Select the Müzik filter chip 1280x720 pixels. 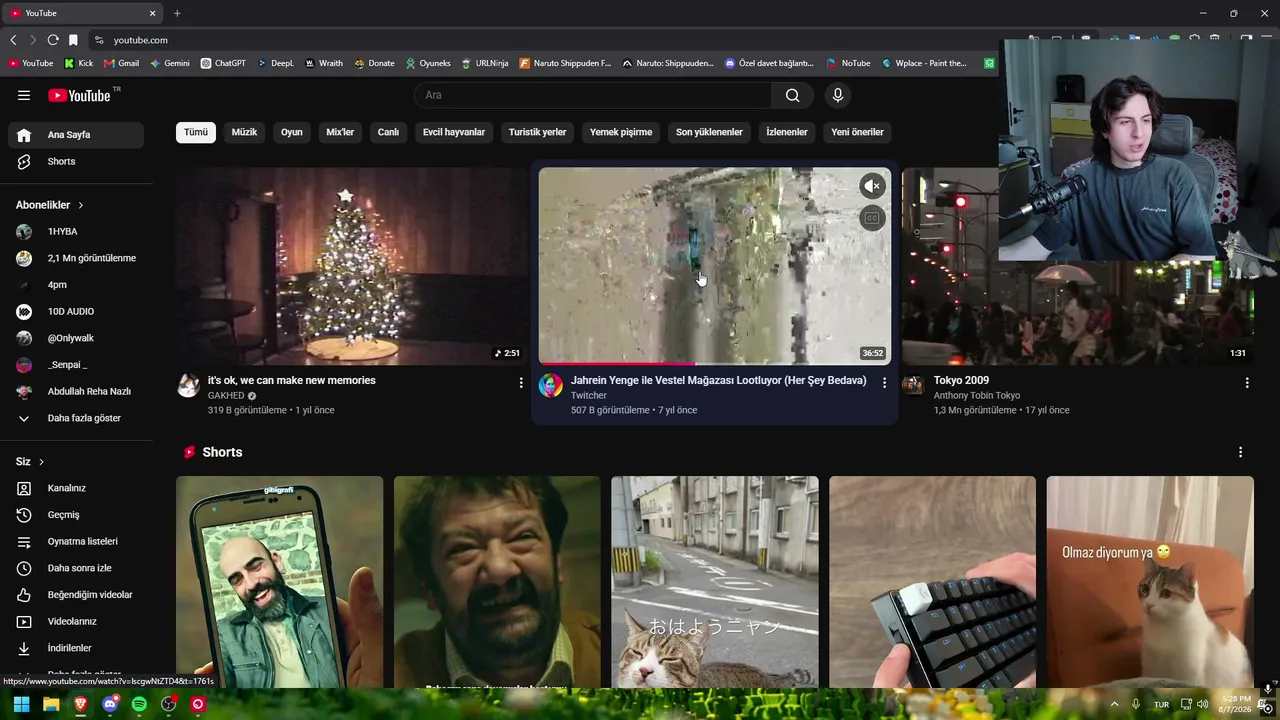[244, 132]
